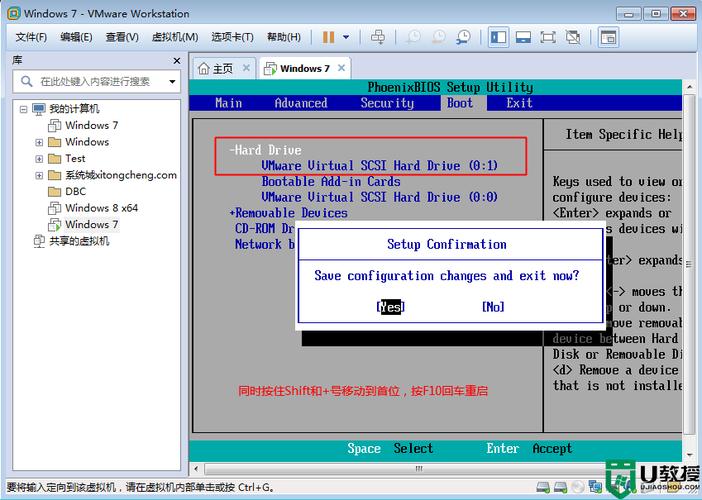Click the VM horizontal scrollbar thumb

coord(419,469)
